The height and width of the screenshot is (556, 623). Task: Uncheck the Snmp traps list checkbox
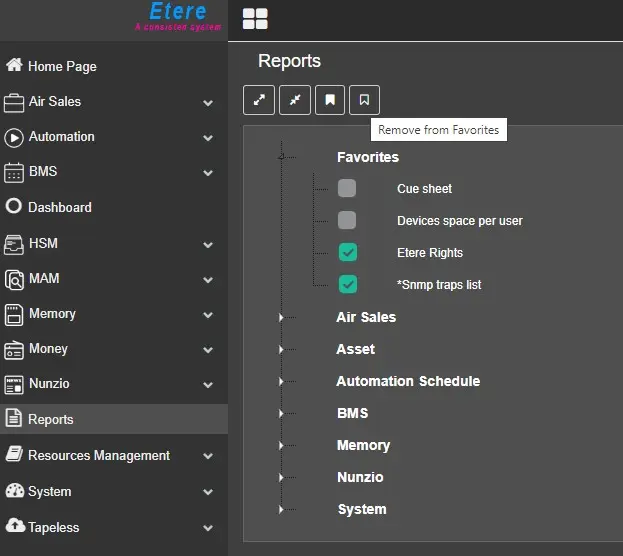pyautogui.click(x=347, y=284)
